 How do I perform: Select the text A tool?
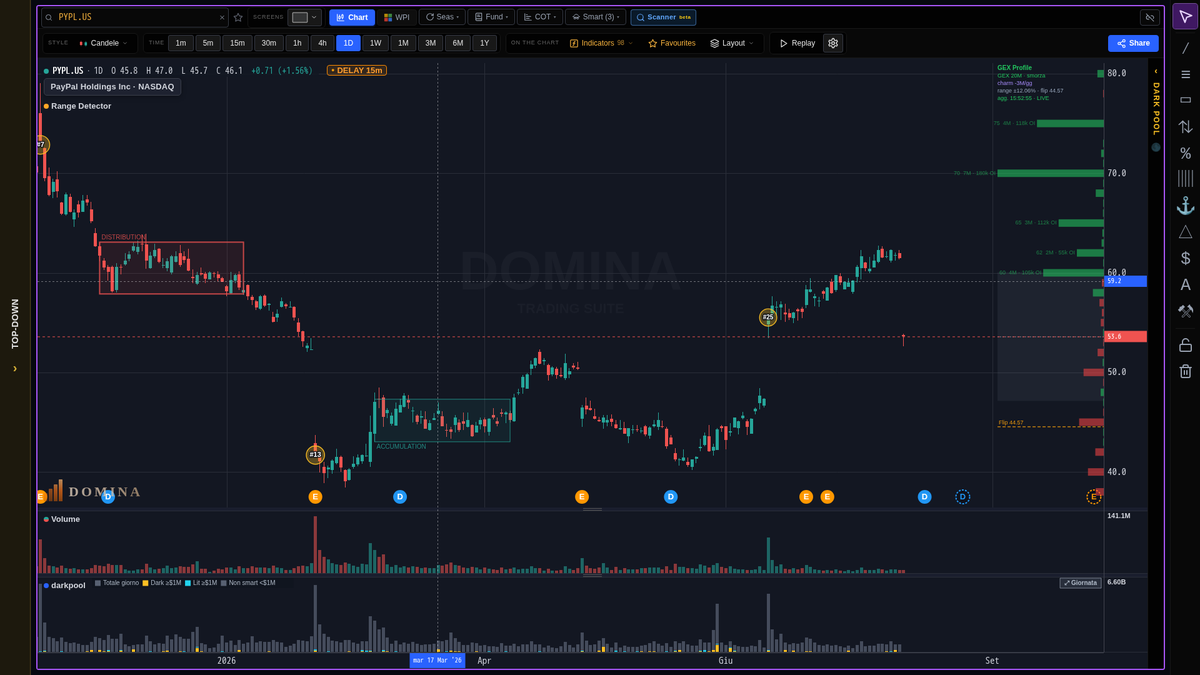1185,285
